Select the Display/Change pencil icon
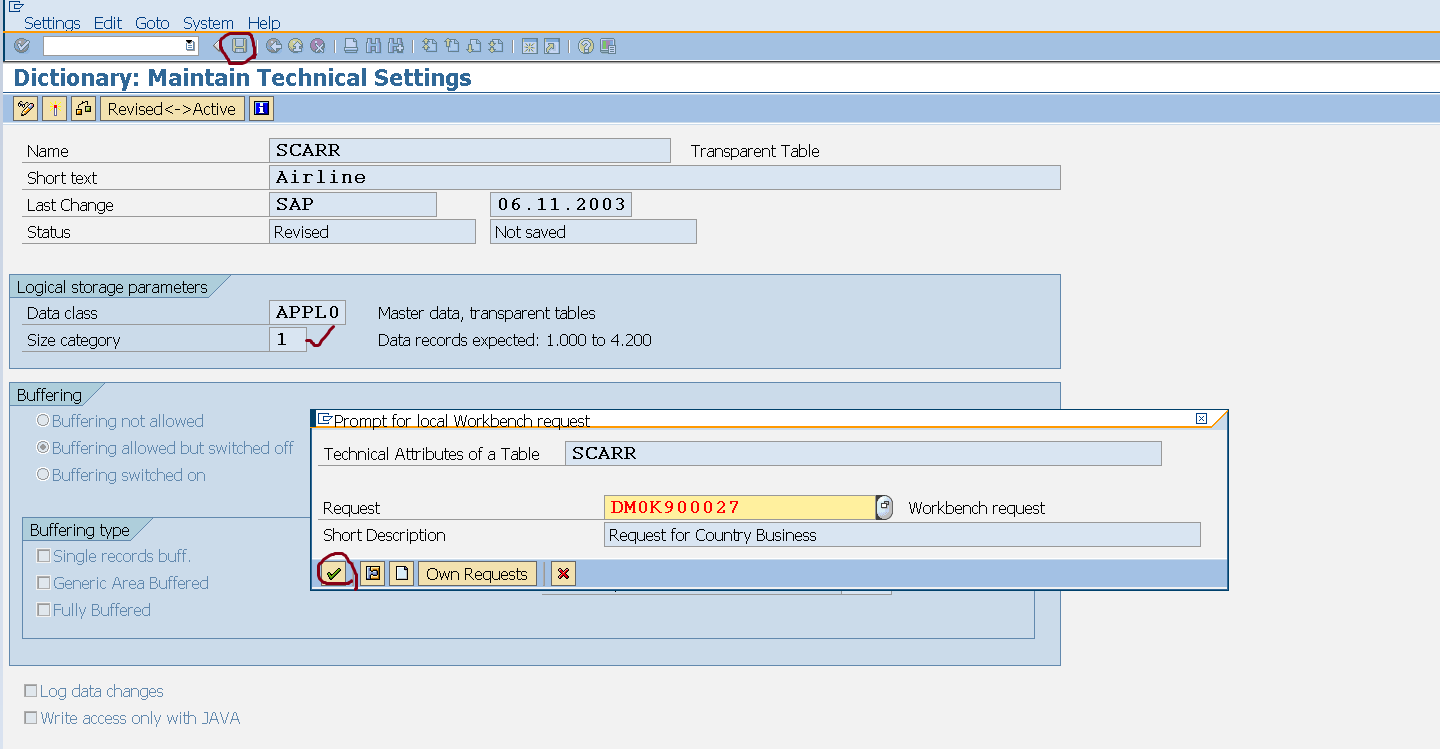The height and width of the screenshot is (749, 1440). 25,108
